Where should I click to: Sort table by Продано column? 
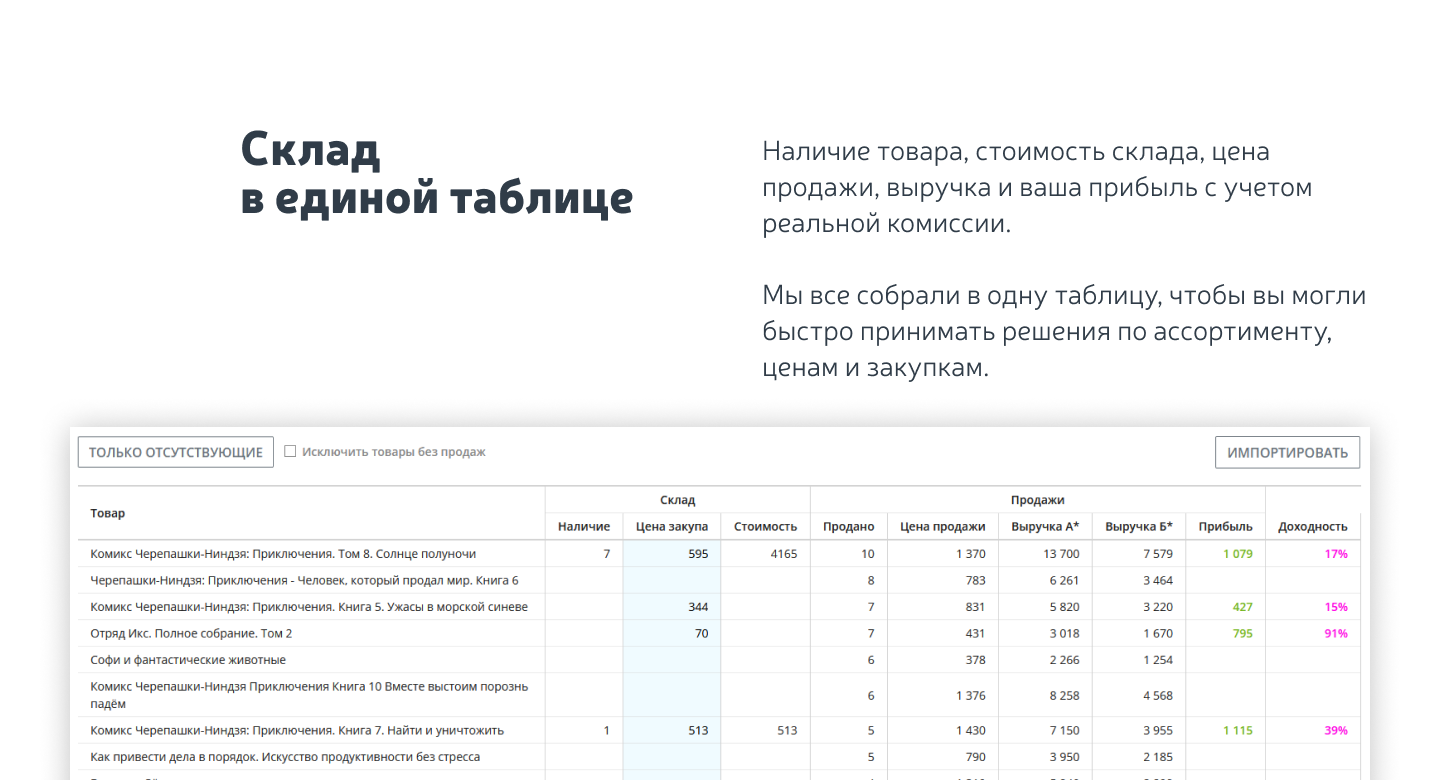tap(848, 527)
